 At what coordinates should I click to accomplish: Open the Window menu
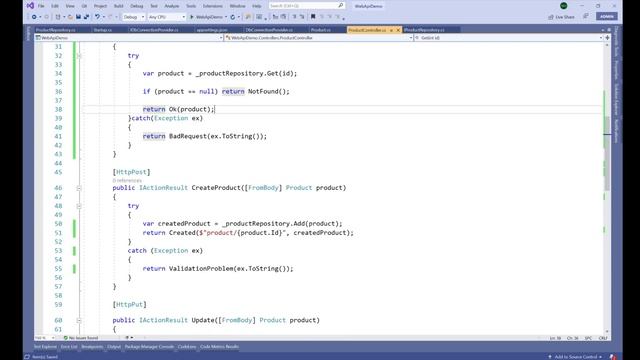(x=238, y=6)
